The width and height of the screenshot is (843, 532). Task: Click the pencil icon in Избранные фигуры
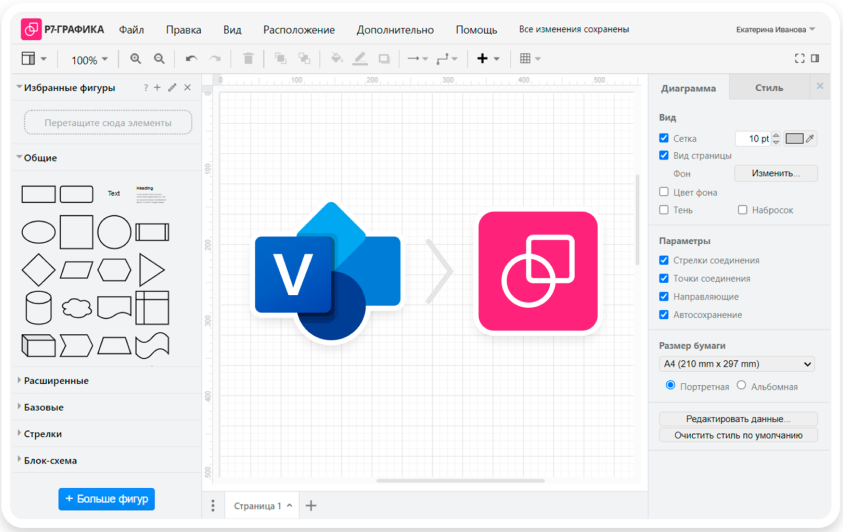(x=172, y=88)
